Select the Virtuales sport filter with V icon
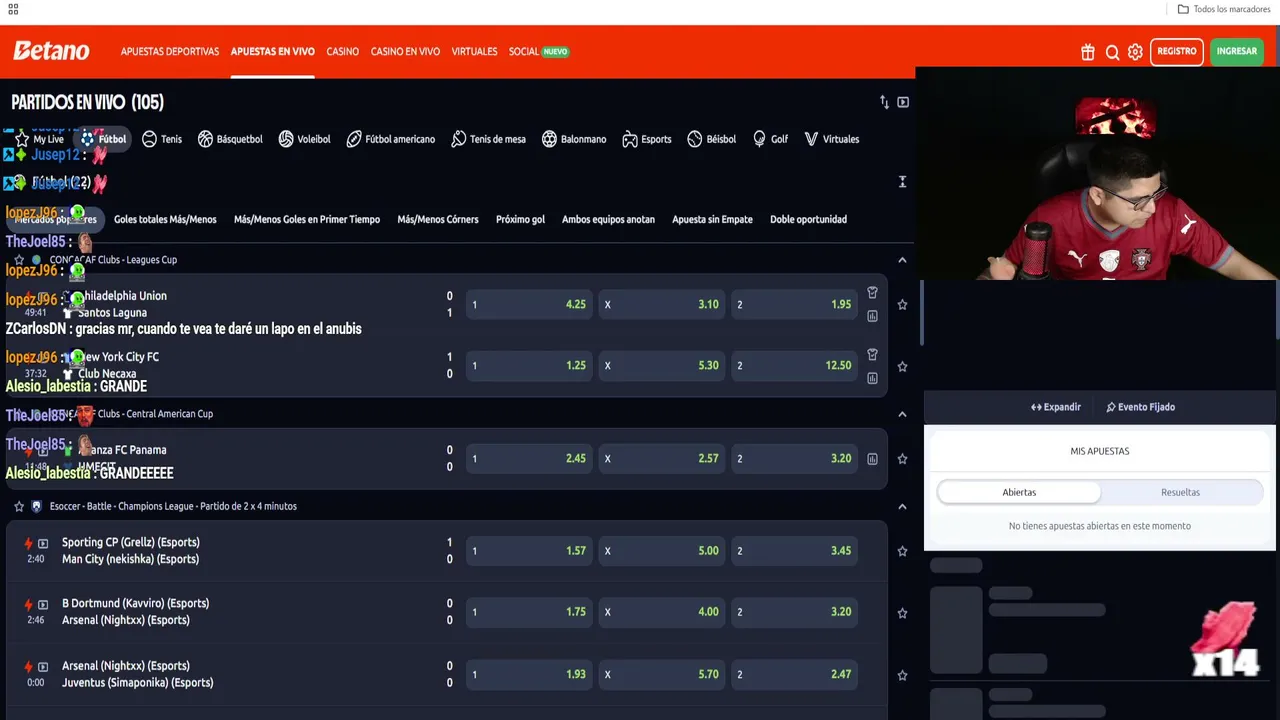The image size is (1280, 720). point(832,139)
